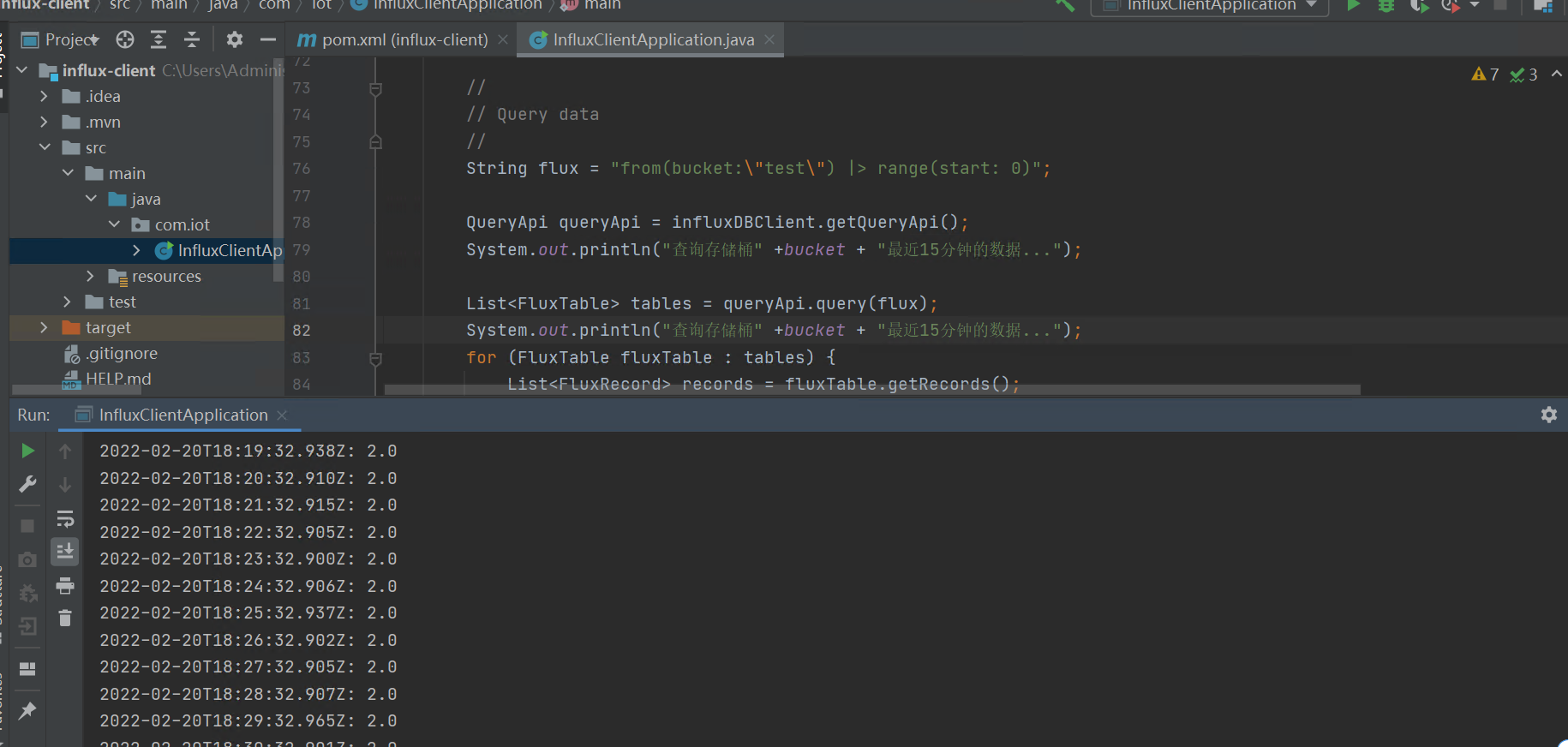This screenshot has width=1568, height=747.
Task: Click the Project tree horizontal scrollbar
Action: coord(76,390)
